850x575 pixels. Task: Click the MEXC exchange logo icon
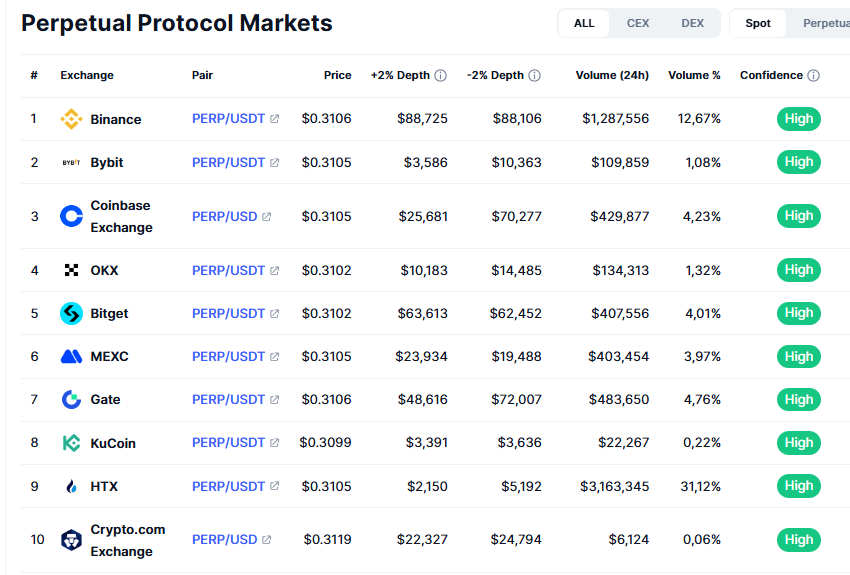coord(71,356)
